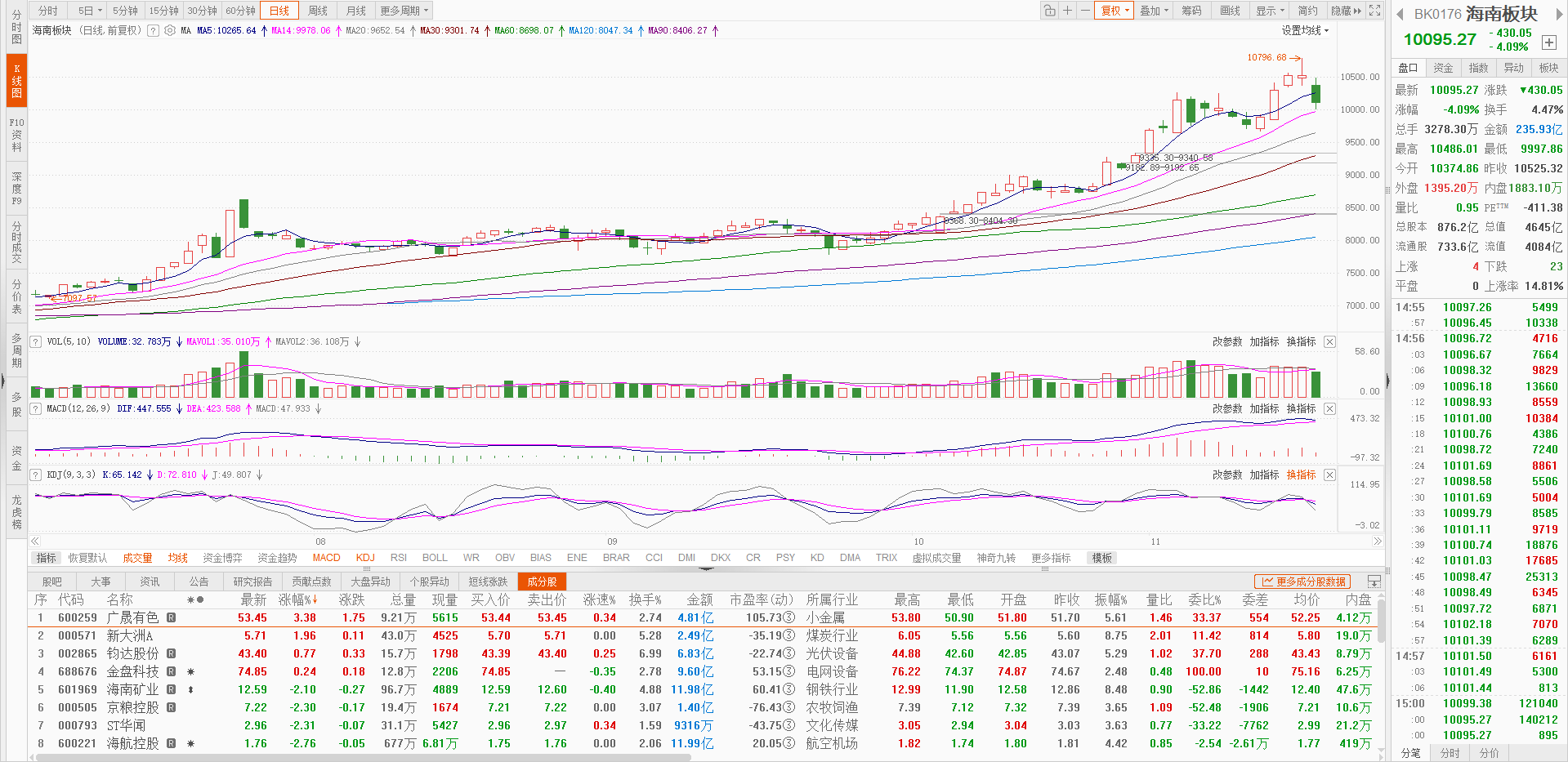Viewport: 1568px width, 762px height.
Task: Click the lock icon in chart toolbar
Action: coord(1049,11)
